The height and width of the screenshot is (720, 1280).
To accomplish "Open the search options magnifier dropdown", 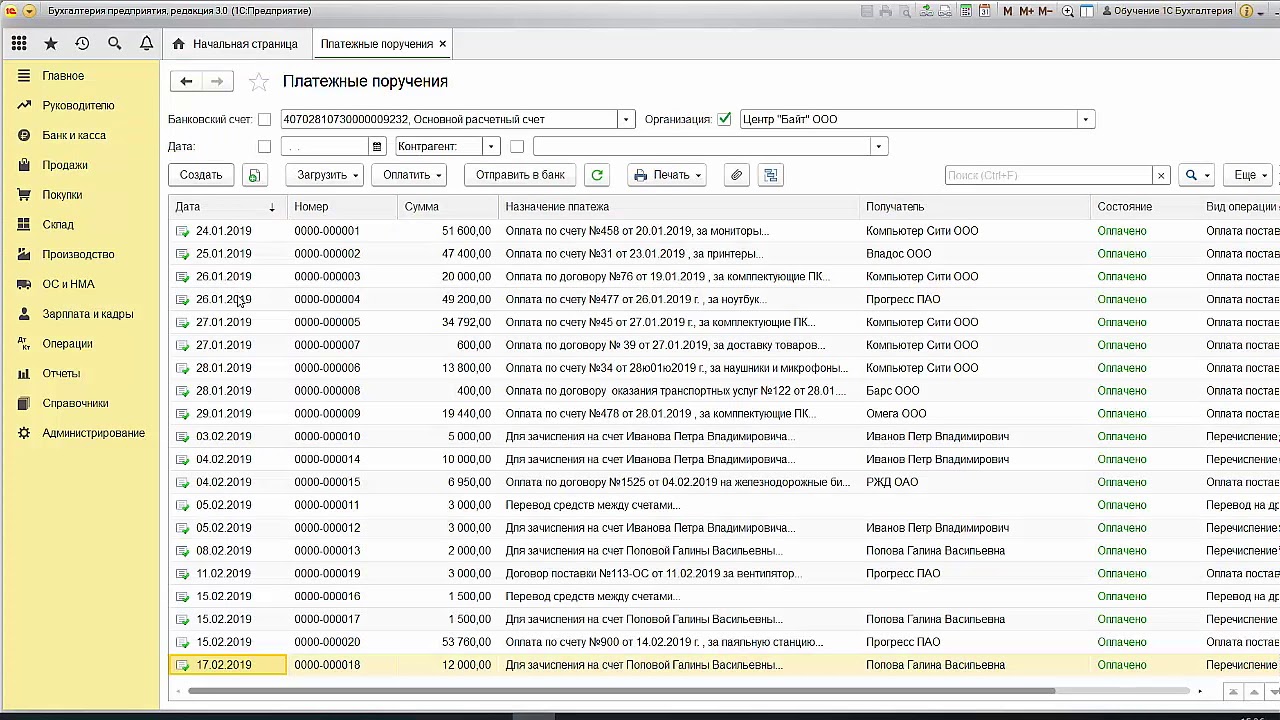I will (x=1196, y=175).
